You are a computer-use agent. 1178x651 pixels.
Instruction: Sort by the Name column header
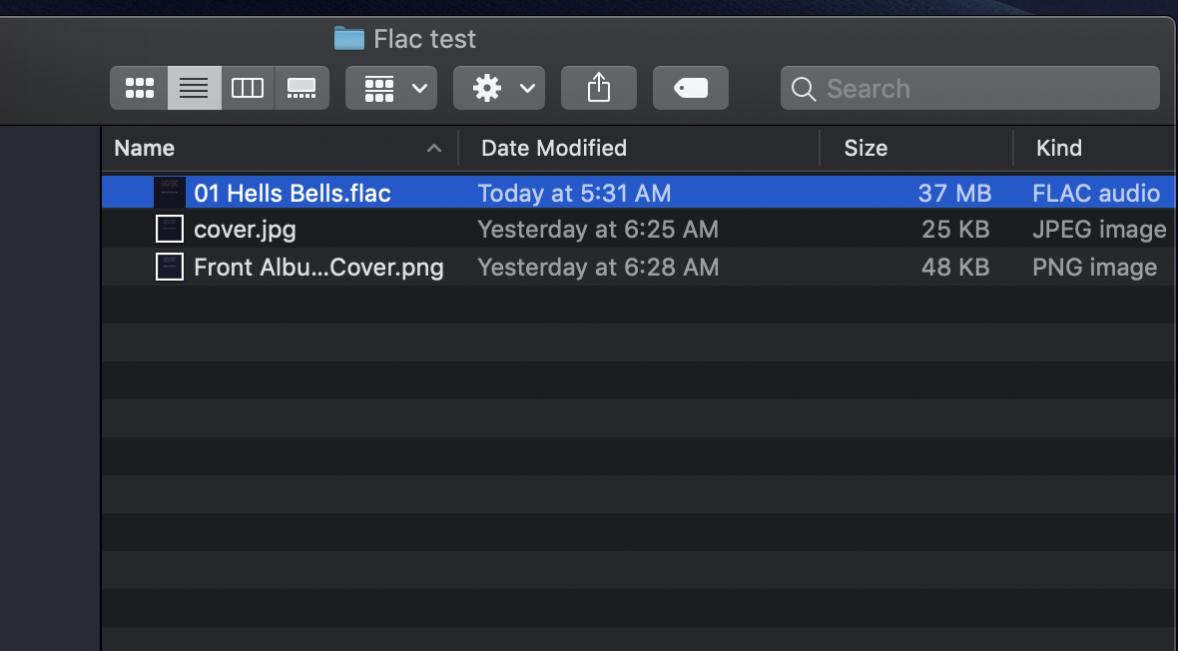point(144,148)
